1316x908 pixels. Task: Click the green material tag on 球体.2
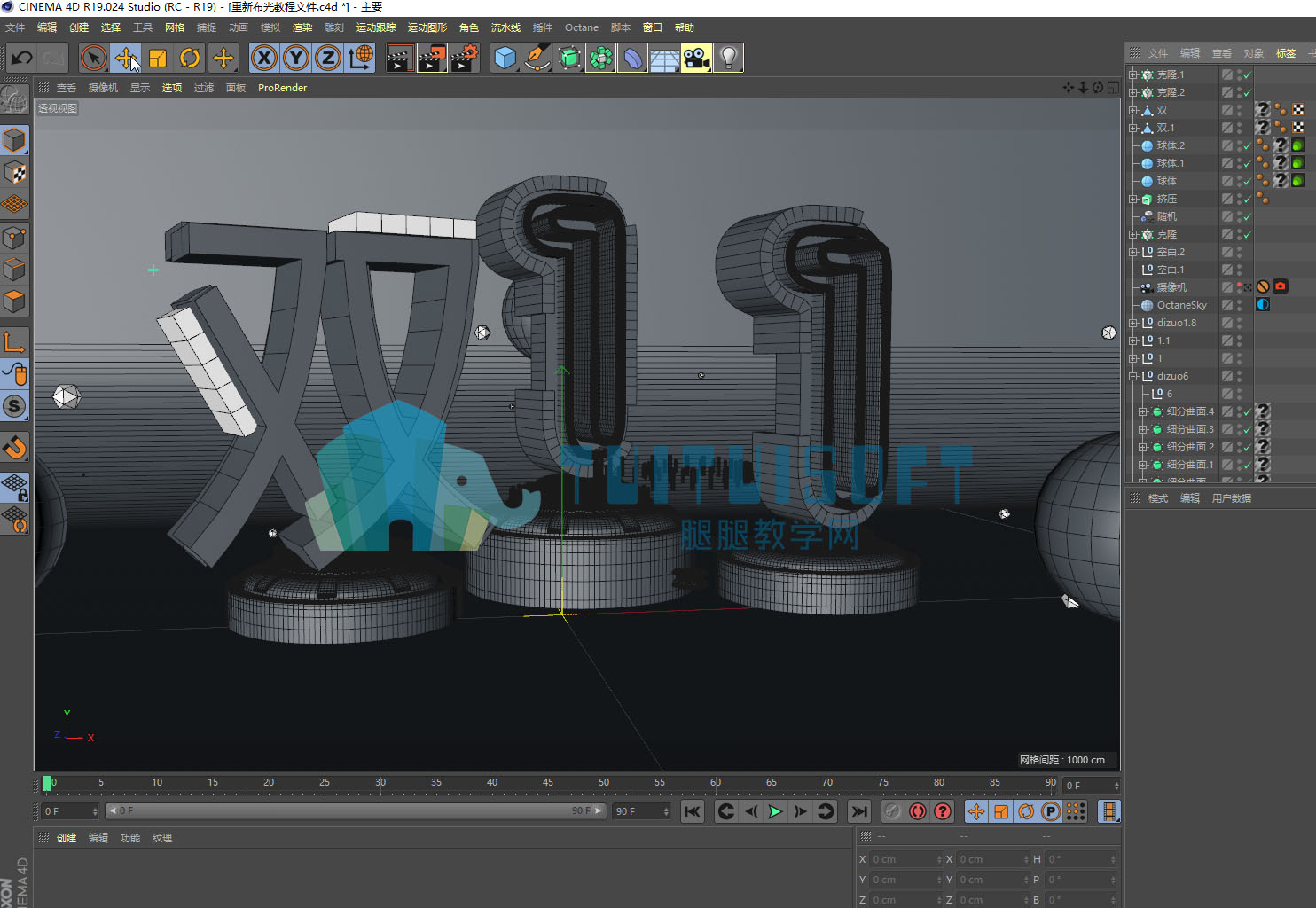pyautogui.click(x=1298, y=145)
